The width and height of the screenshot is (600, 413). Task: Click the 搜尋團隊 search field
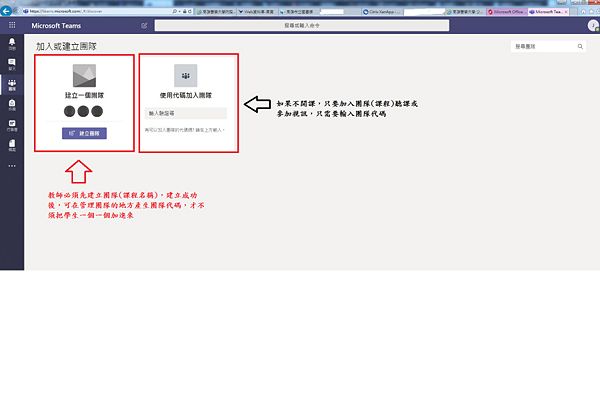(x=540, y=46)
